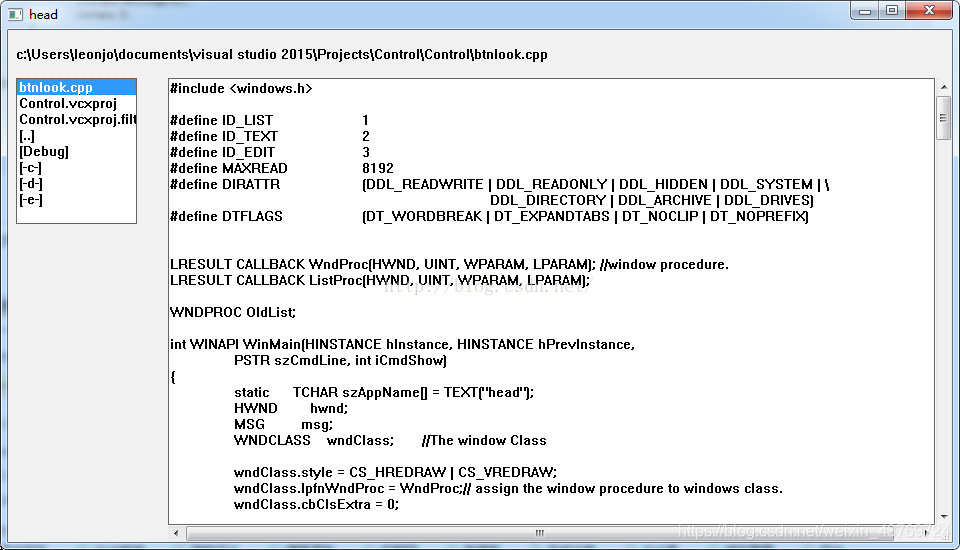Click the '#define ID_TEXT' line

[269, 136]
